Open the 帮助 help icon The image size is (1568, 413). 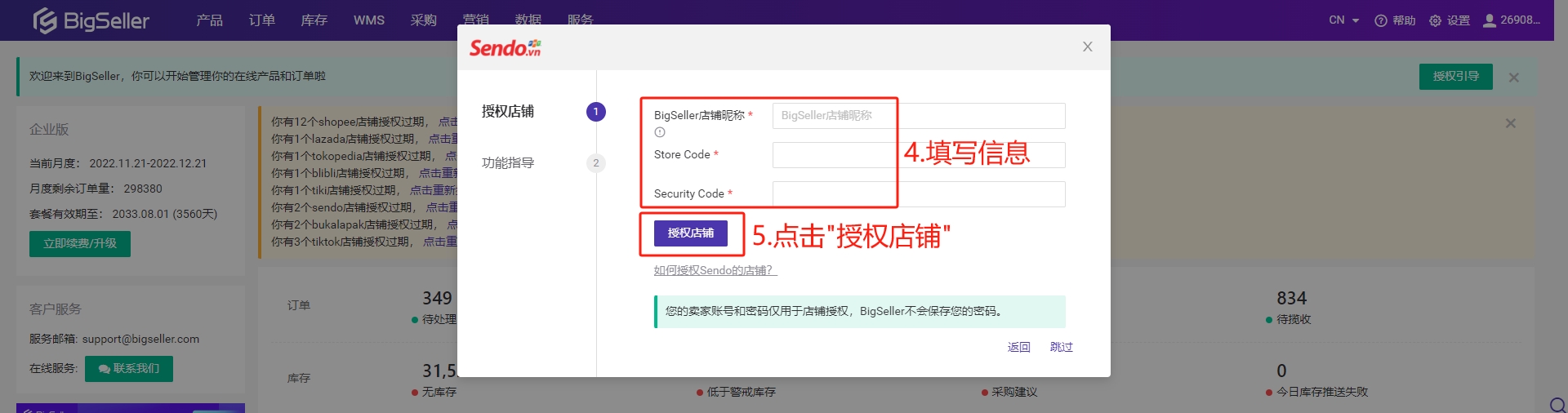1395,20
